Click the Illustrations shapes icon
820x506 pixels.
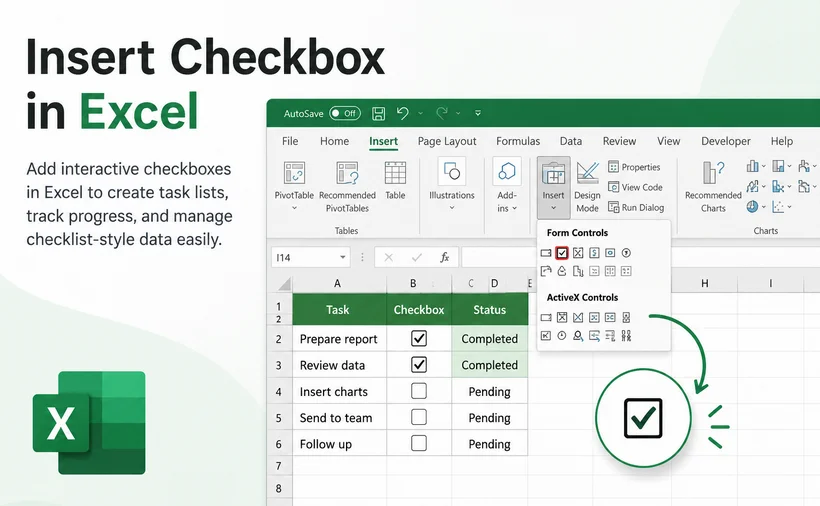pos(451,171)
